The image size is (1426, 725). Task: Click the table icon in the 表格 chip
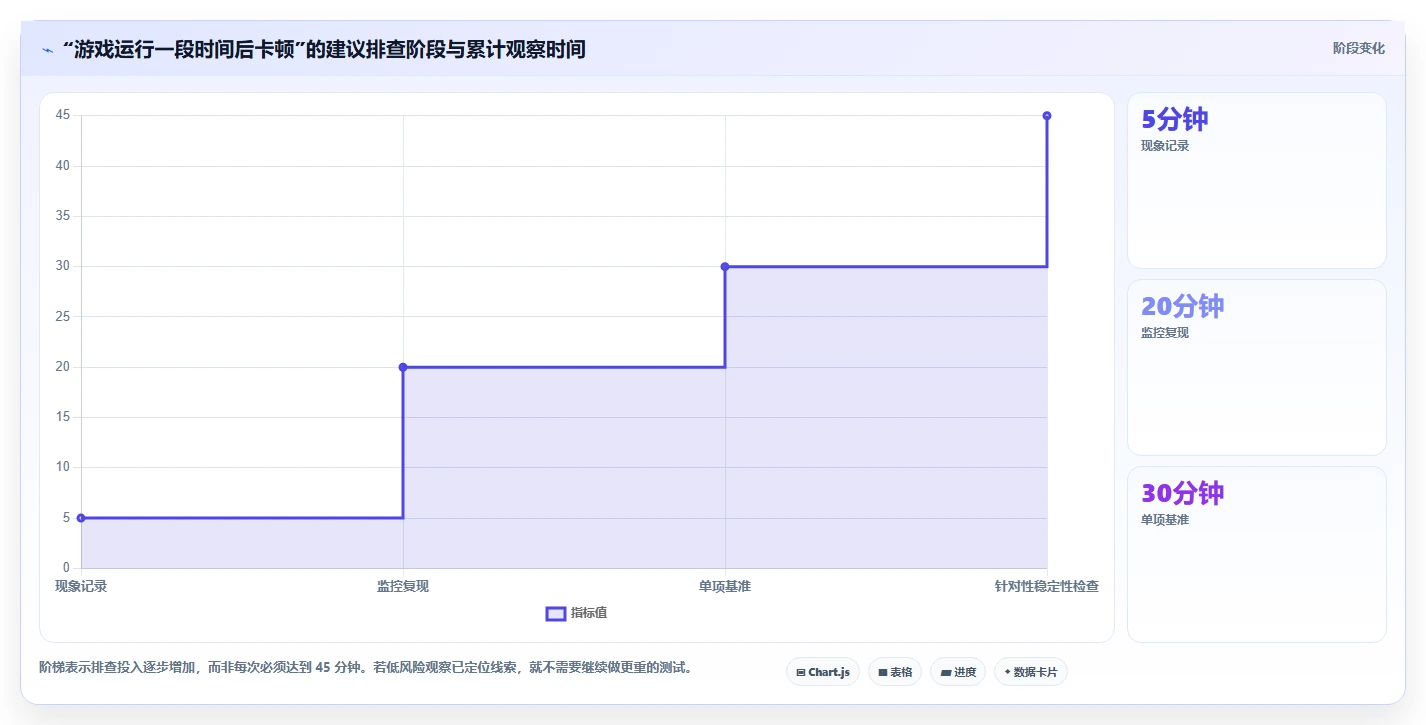point(883,673)
